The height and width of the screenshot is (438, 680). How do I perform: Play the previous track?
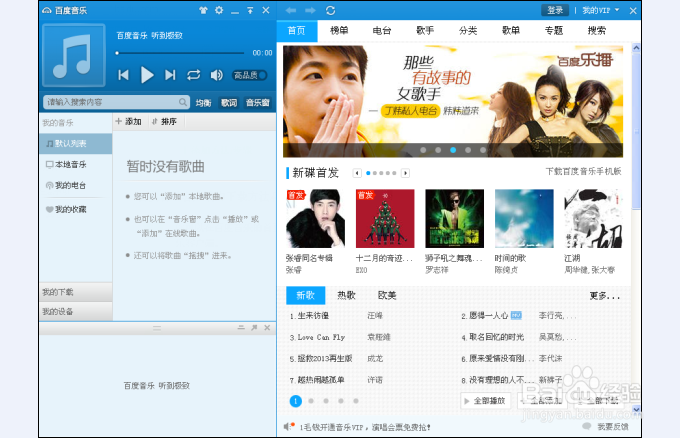pyautogui.click(x=124, y=75)
